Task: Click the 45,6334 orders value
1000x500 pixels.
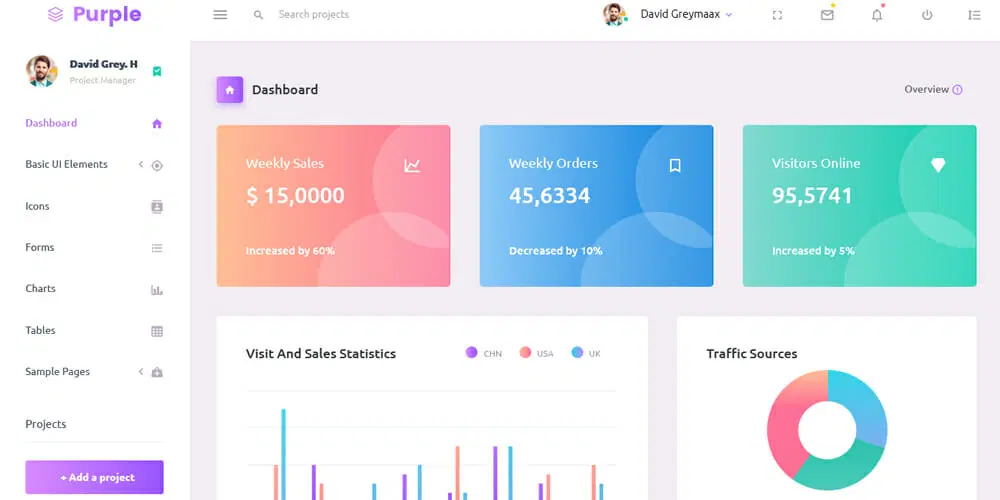Action: [x=550, y=195]
